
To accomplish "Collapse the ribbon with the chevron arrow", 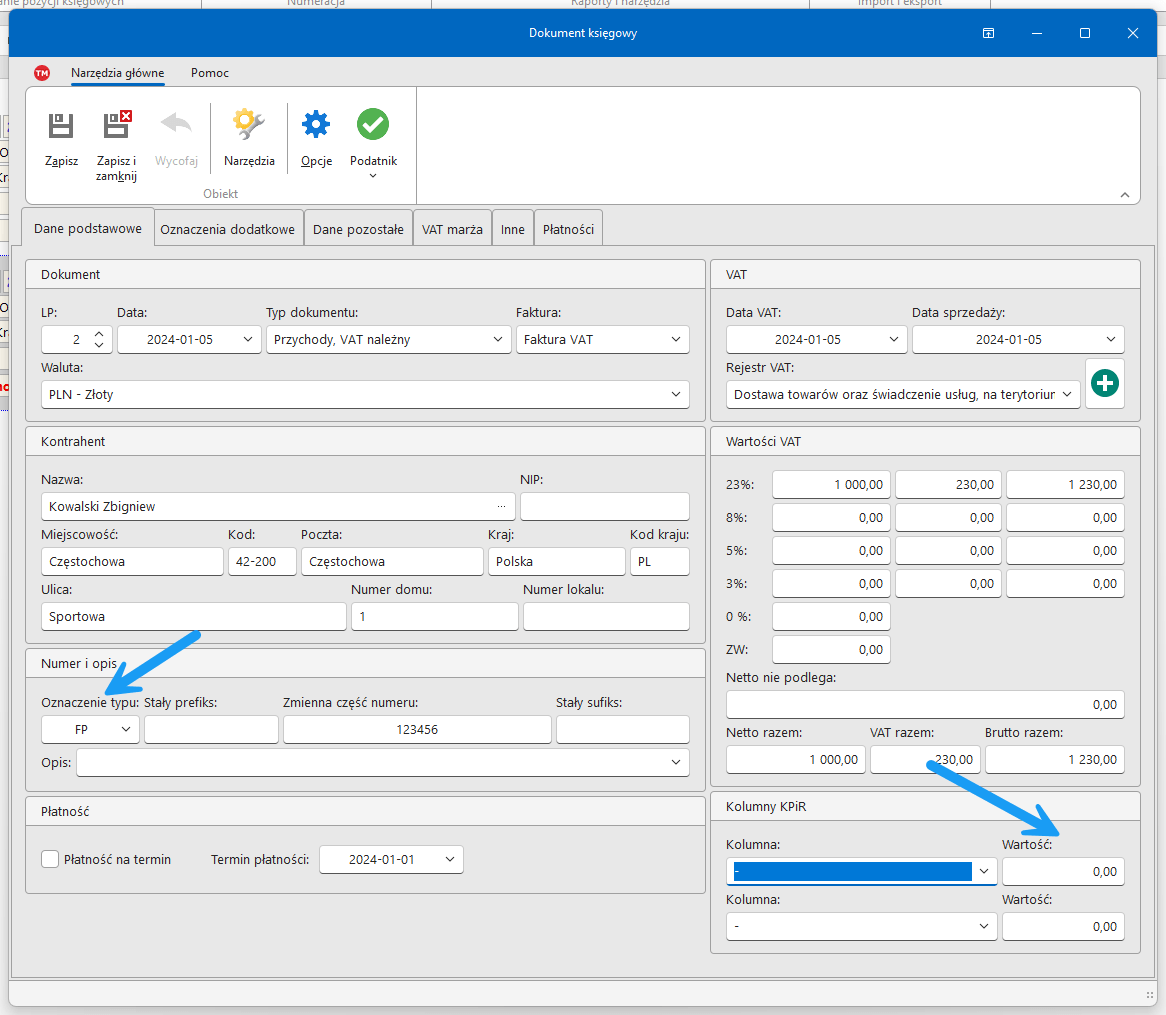I will click(x=1123, y=195).
